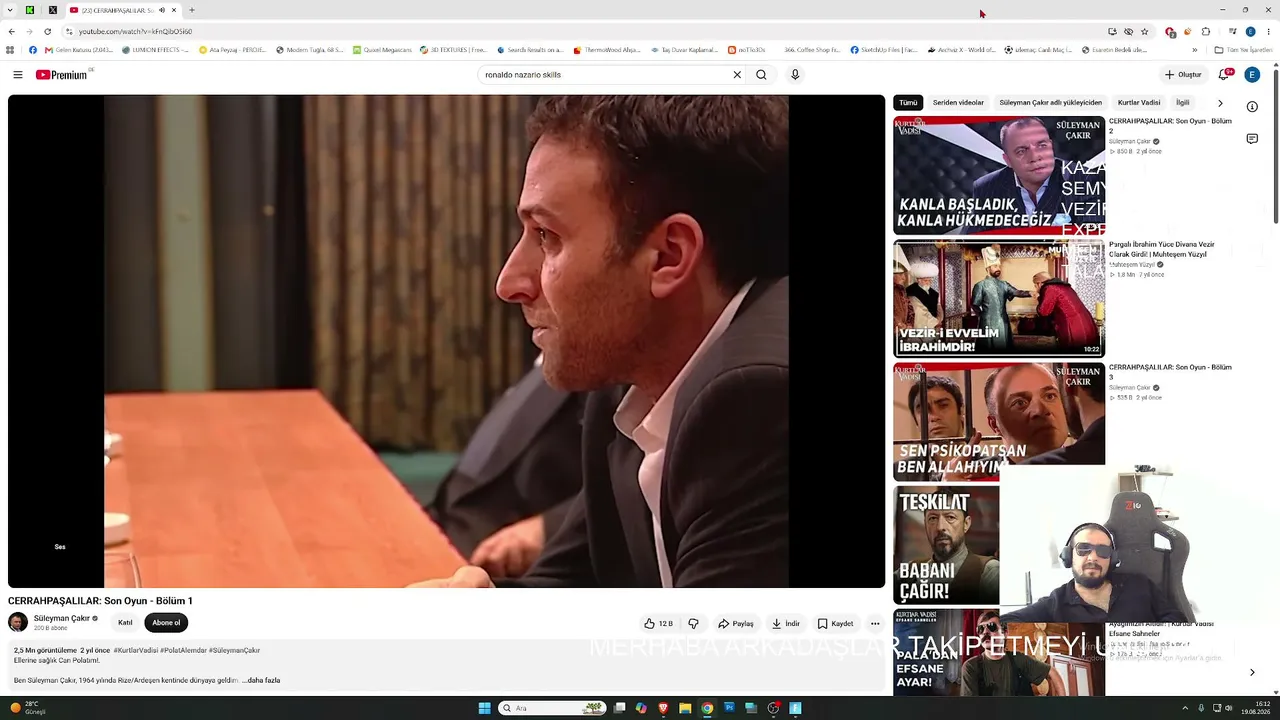Subscribe with 'Abone ol' button
1280x720 pixels.
(166, 623)
